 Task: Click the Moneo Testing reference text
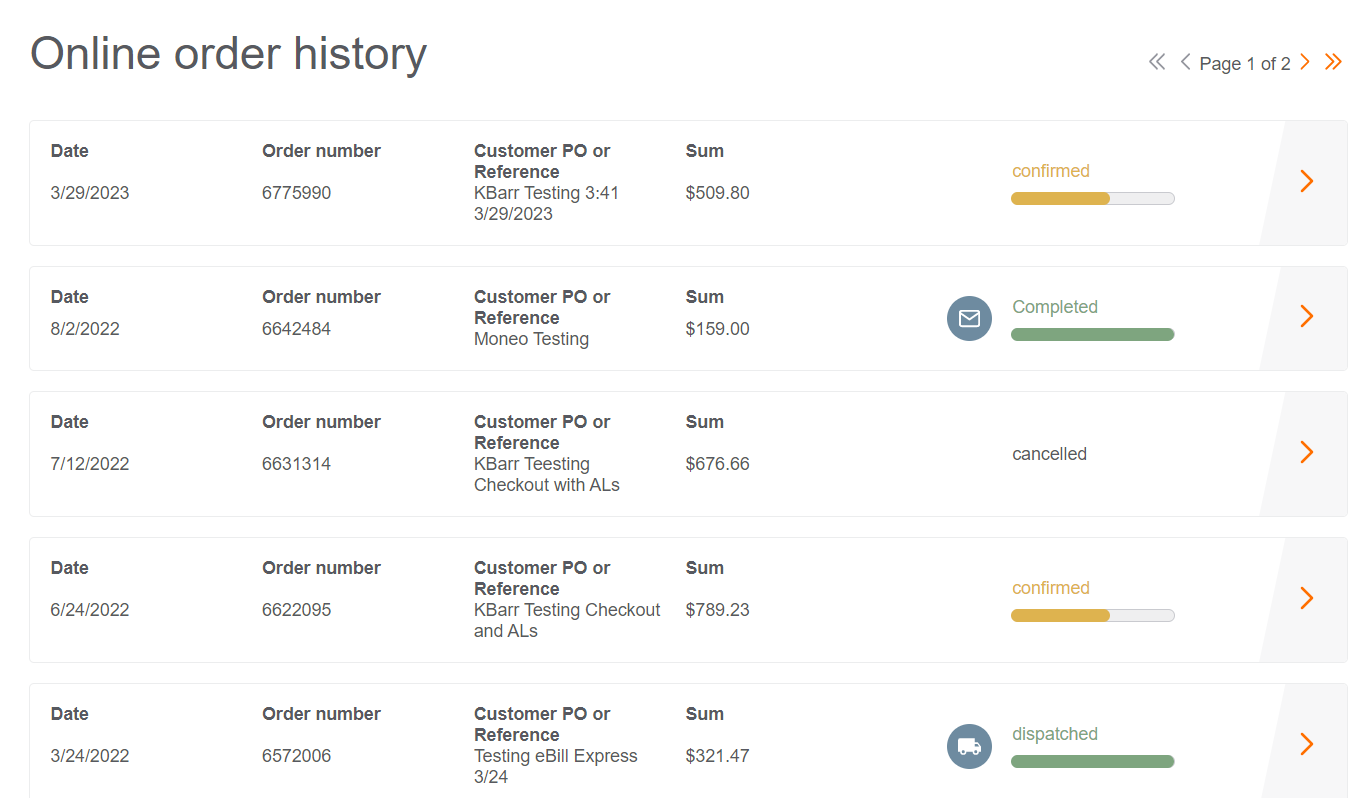[531, 339]
